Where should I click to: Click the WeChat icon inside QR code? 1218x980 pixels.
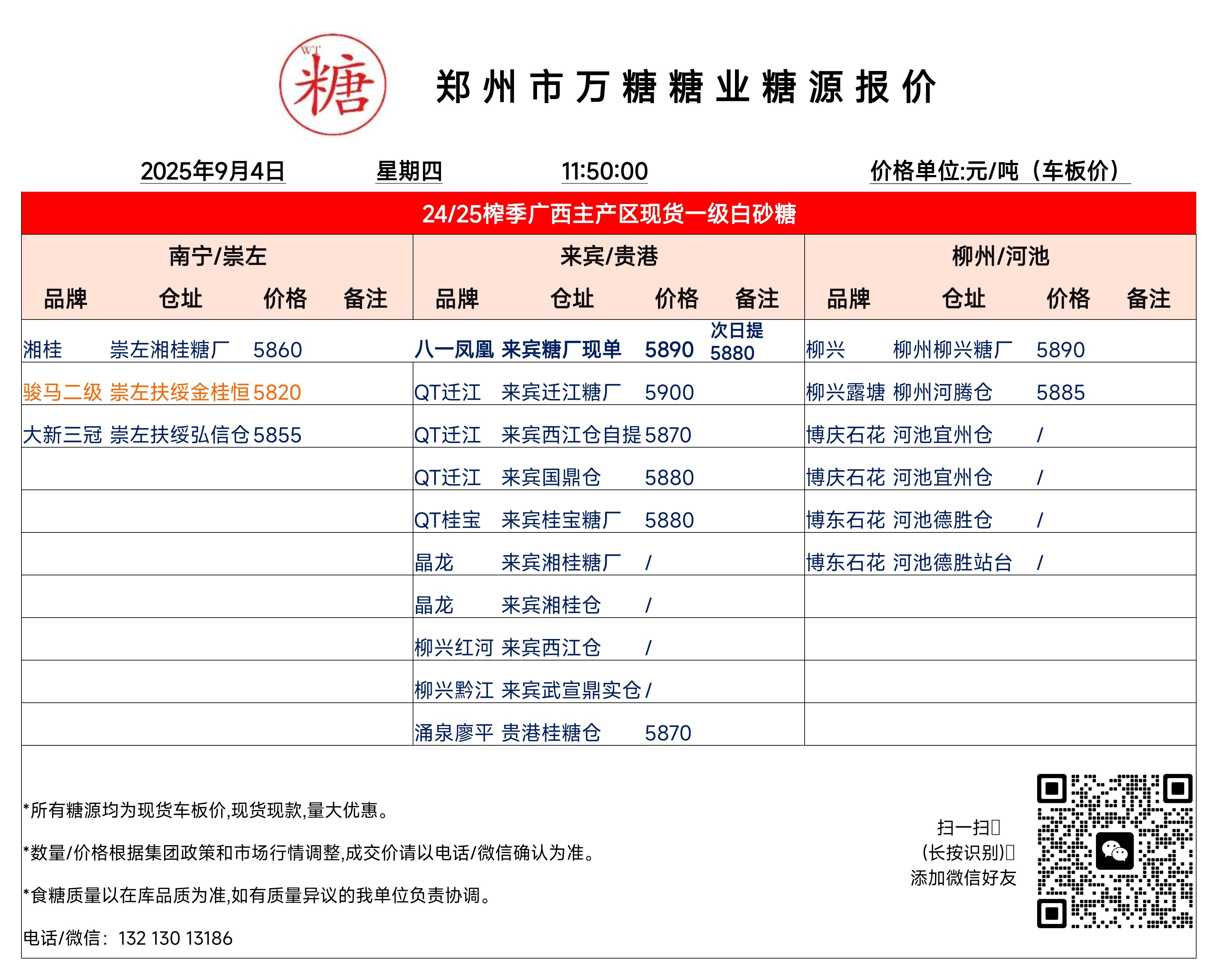[1114, 851]
